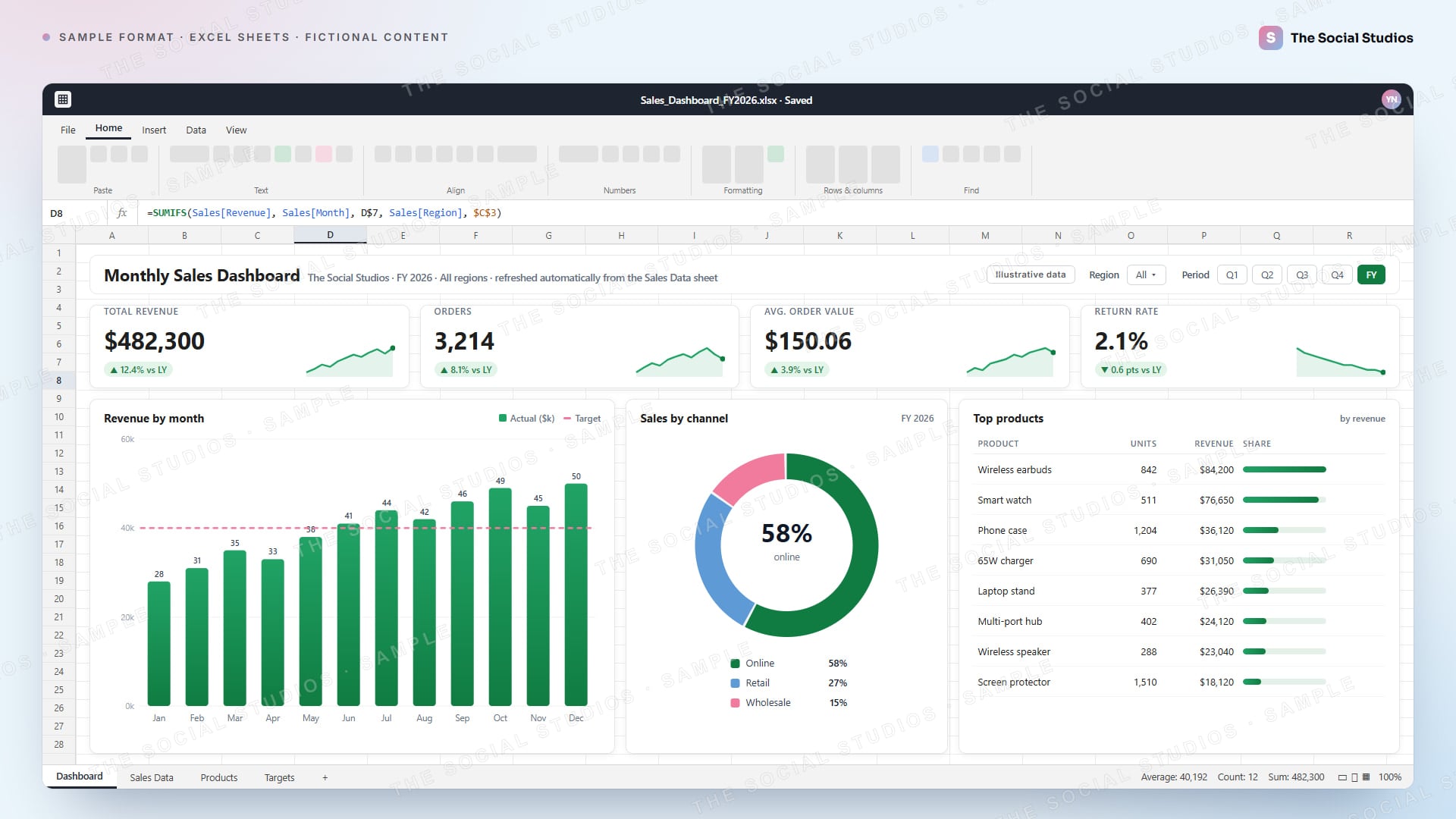Click the pink swatch in Text ribbon group
The width and height of the screenshot is (1456, 819).
(324, 154)
